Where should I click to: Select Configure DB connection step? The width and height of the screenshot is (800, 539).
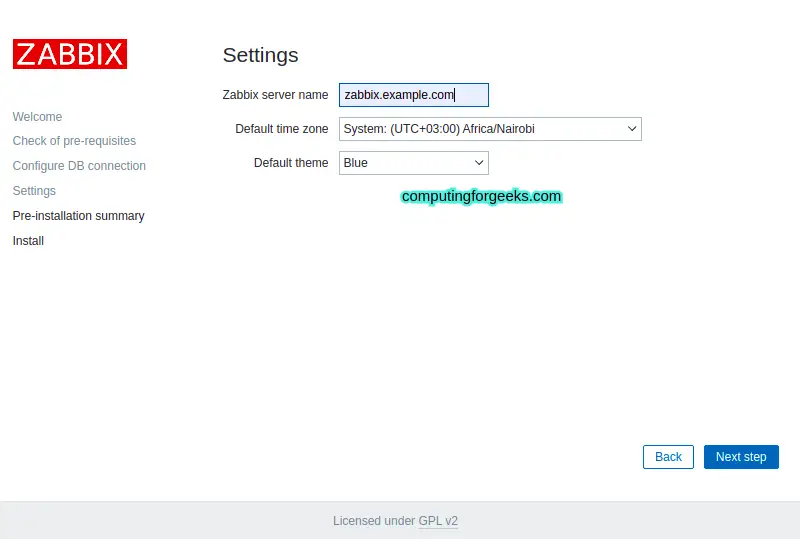tap(79, 166)
